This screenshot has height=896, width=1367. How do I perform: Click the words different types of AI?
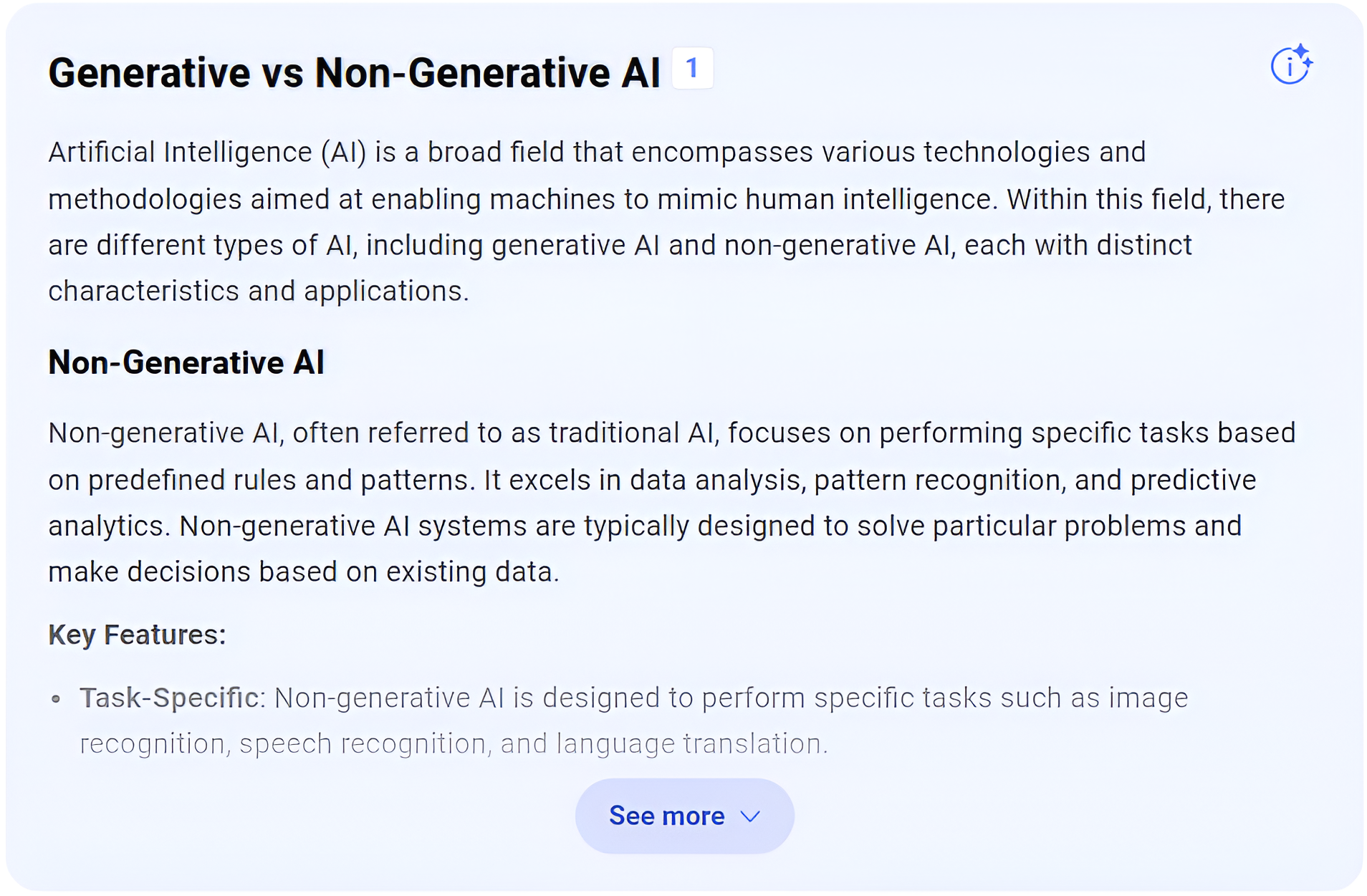pos(225,246)
